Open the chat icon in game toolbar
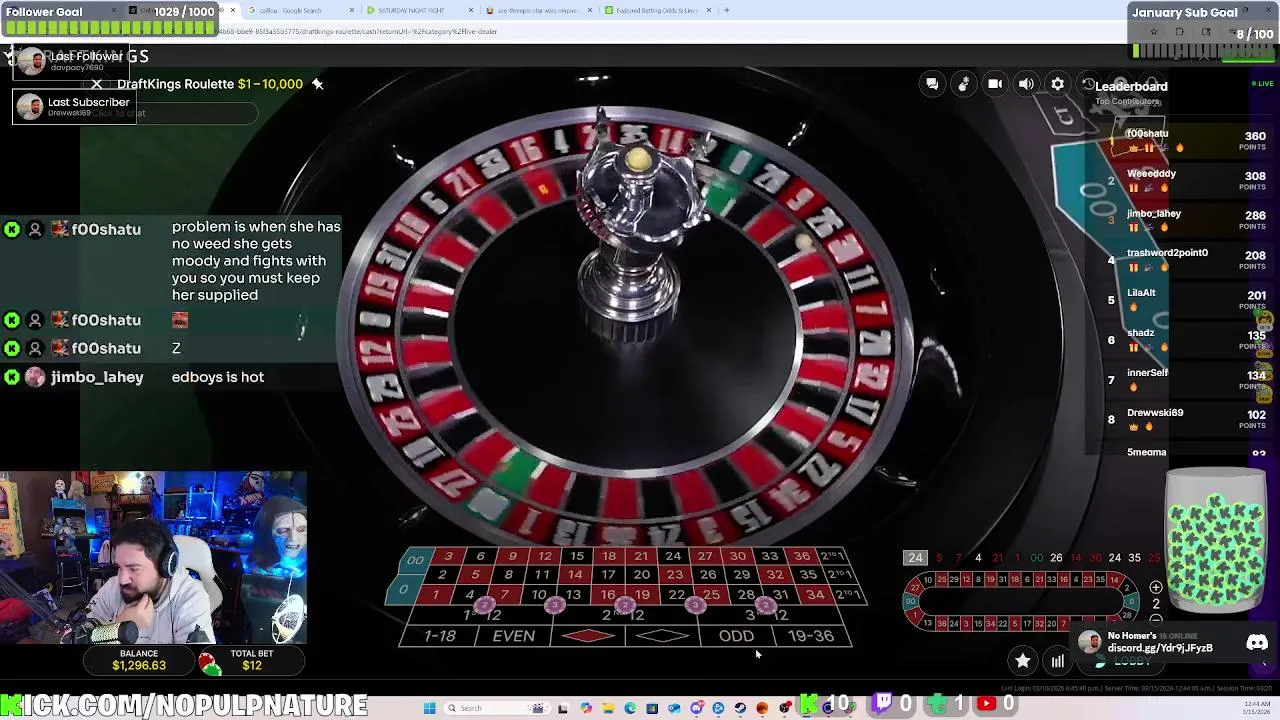This screenshot has width=1280, height=720. tap(932, 84)
